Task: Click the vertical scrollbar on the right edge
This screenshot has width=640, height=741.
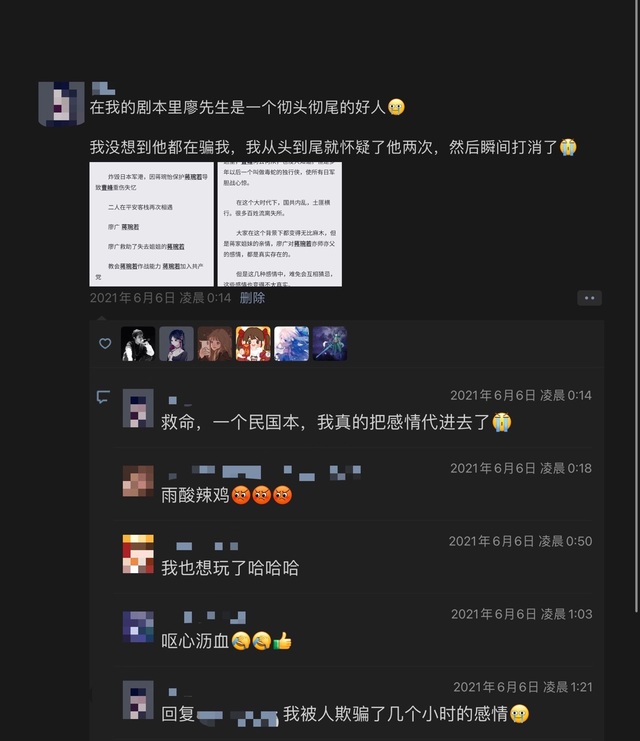Action: point(637,307)
